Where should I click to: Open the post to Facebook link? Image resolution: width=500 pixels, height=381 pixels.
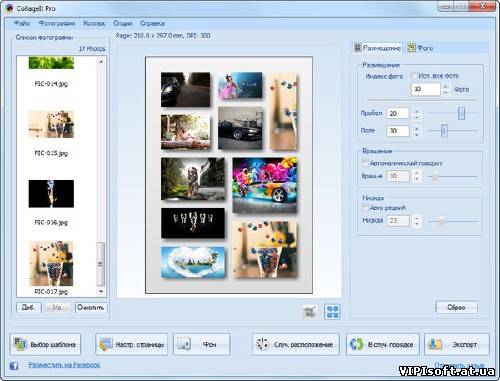[x=64, y=365]
